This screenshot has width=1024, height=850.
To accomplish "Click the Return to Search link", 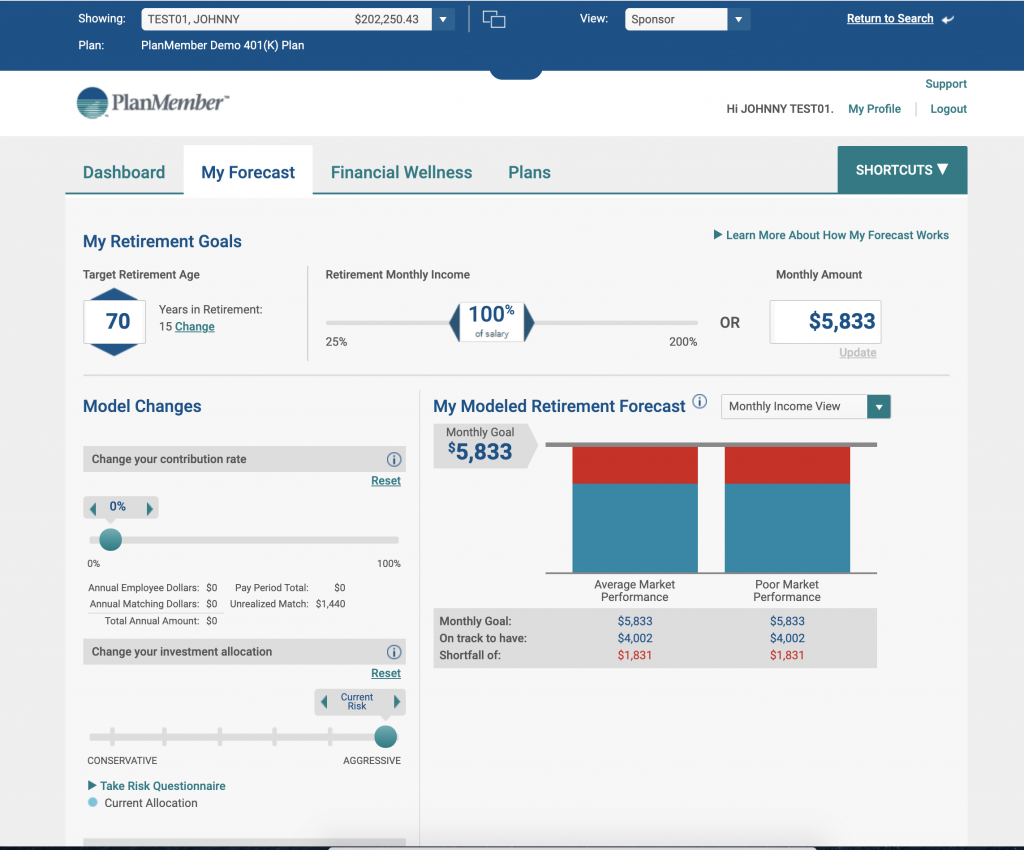I will pos(889,18).
